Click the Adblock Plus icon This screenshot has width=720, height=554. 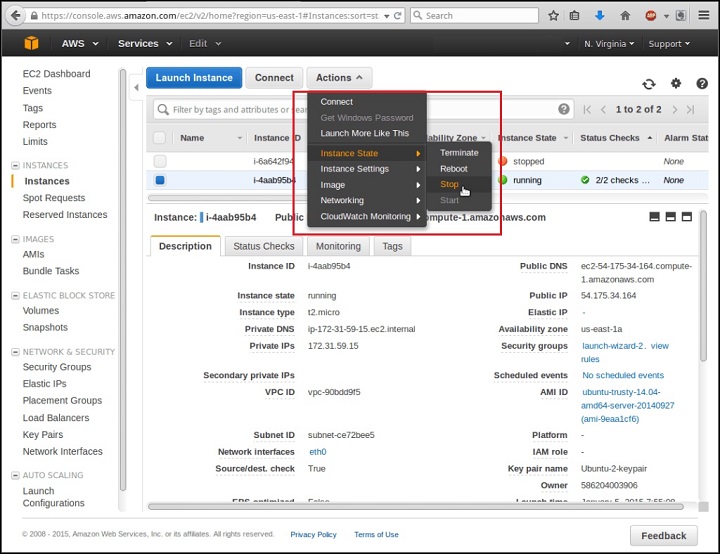pyautogui.click(x=651, y=16)
